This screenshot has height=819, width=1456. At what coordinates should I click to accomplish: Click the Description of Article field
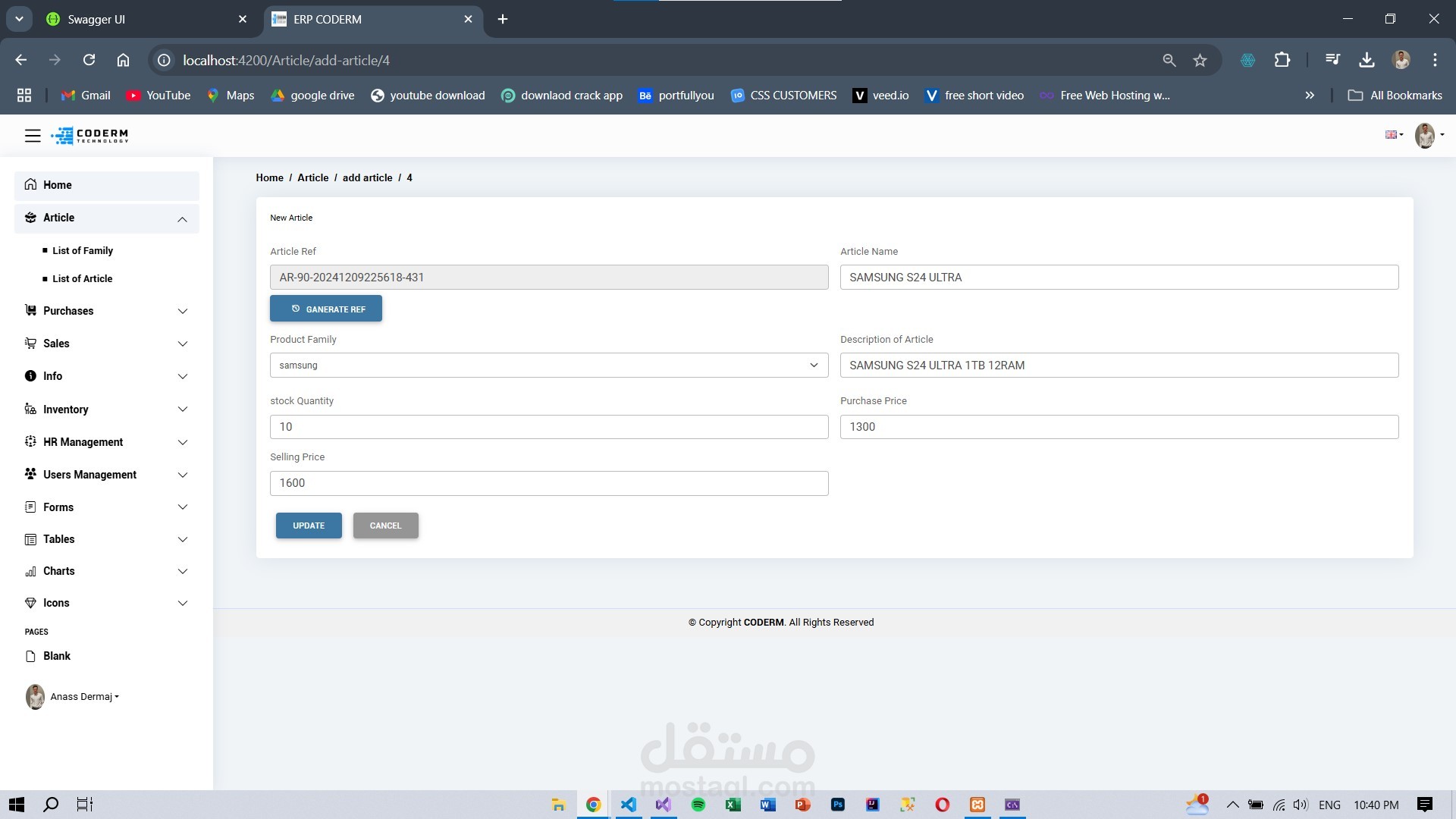(x=1119, y=366)
